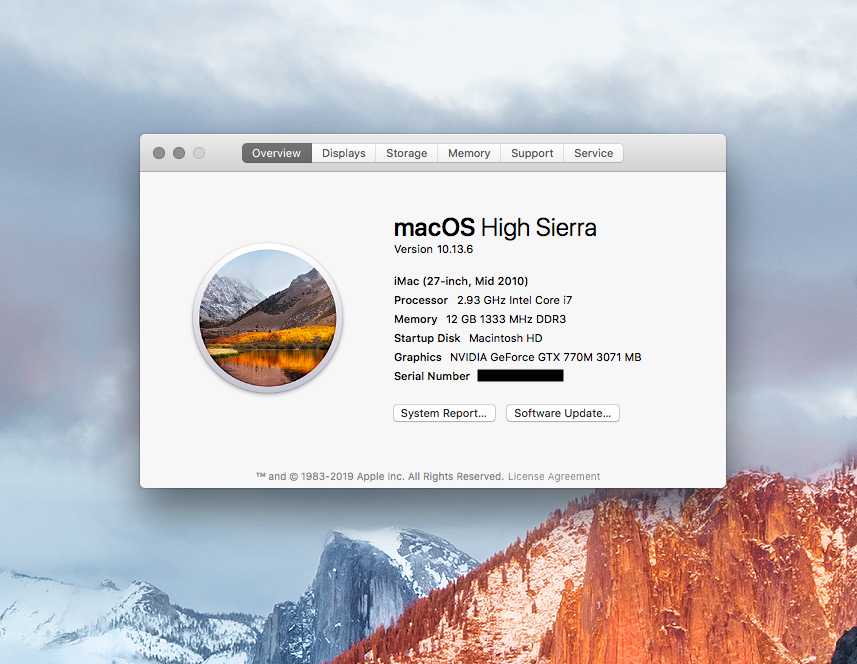857x664 pixels.
Task: Open the Storage tab
Action: point(407,153)
